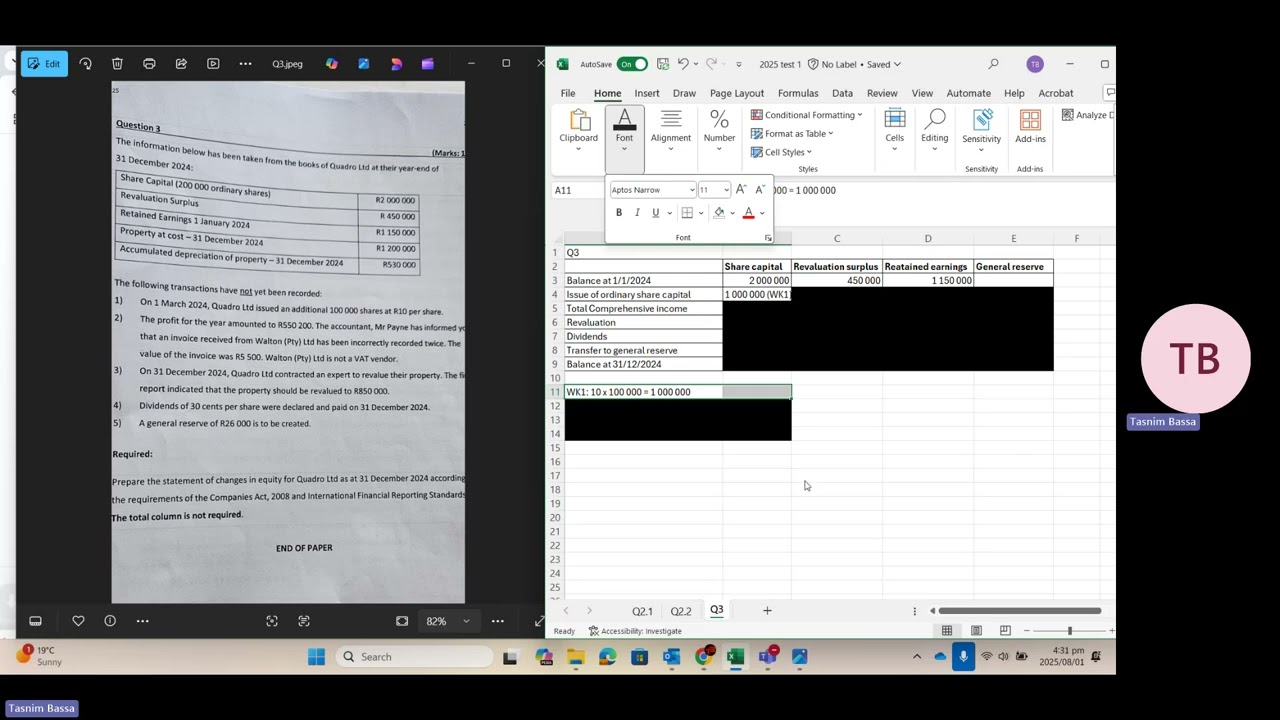
Task: Switch to the Automate ribbon tab
Action: pyautogui.click(x=969, y=93)
